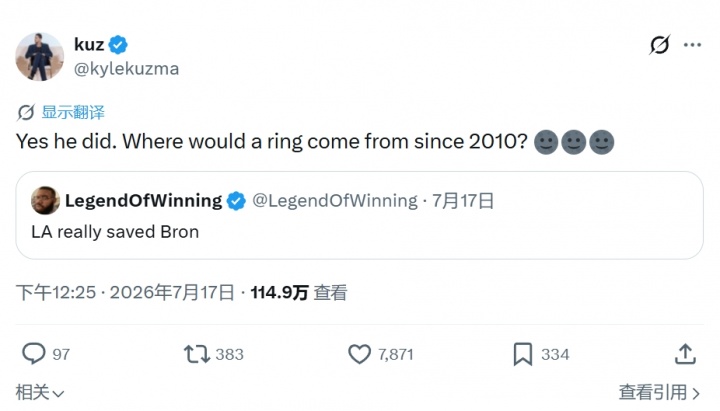720x411 pixels.
Task: Click the reply speech bubble icon
Action: click(x=34, y=354)
